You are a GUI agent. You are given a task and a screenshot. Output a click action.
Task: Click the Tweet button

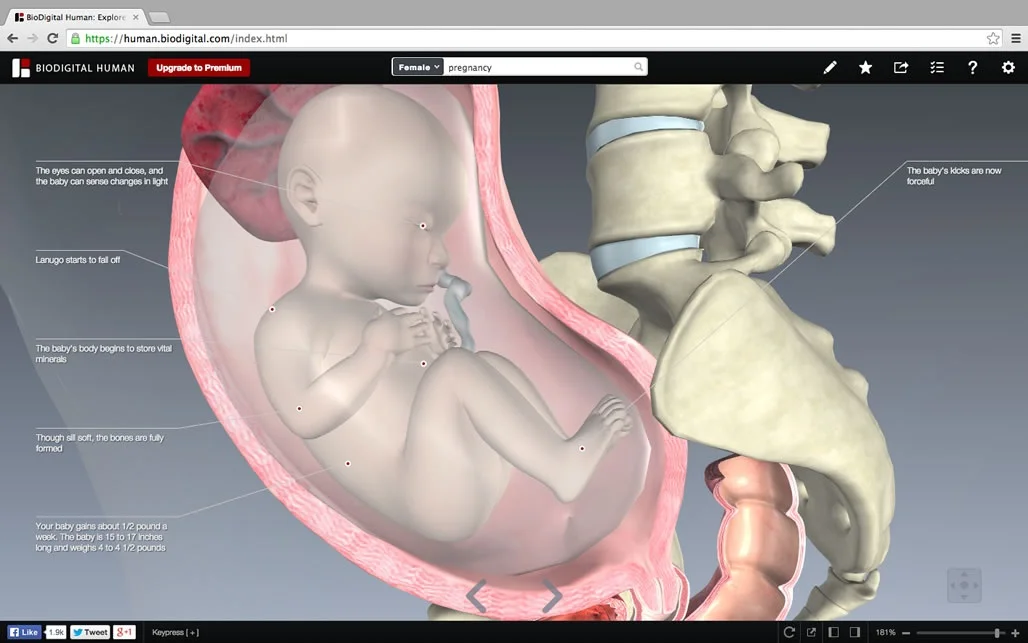click(x=90, y=632)
